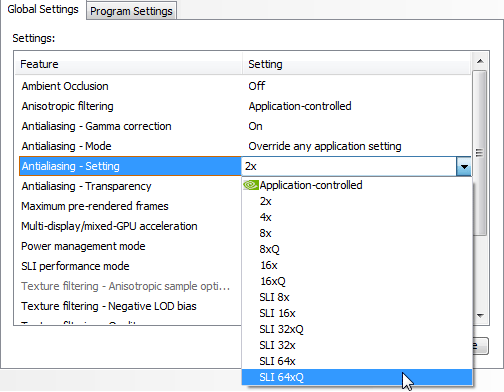
Task: Click the scrollbar up arrow
Action: [x=480, y=61]
